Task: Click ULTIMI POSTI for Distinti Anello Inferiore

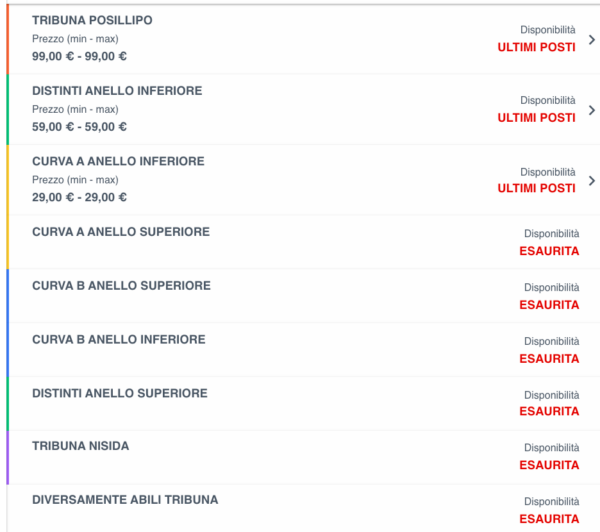Action: 536,118
